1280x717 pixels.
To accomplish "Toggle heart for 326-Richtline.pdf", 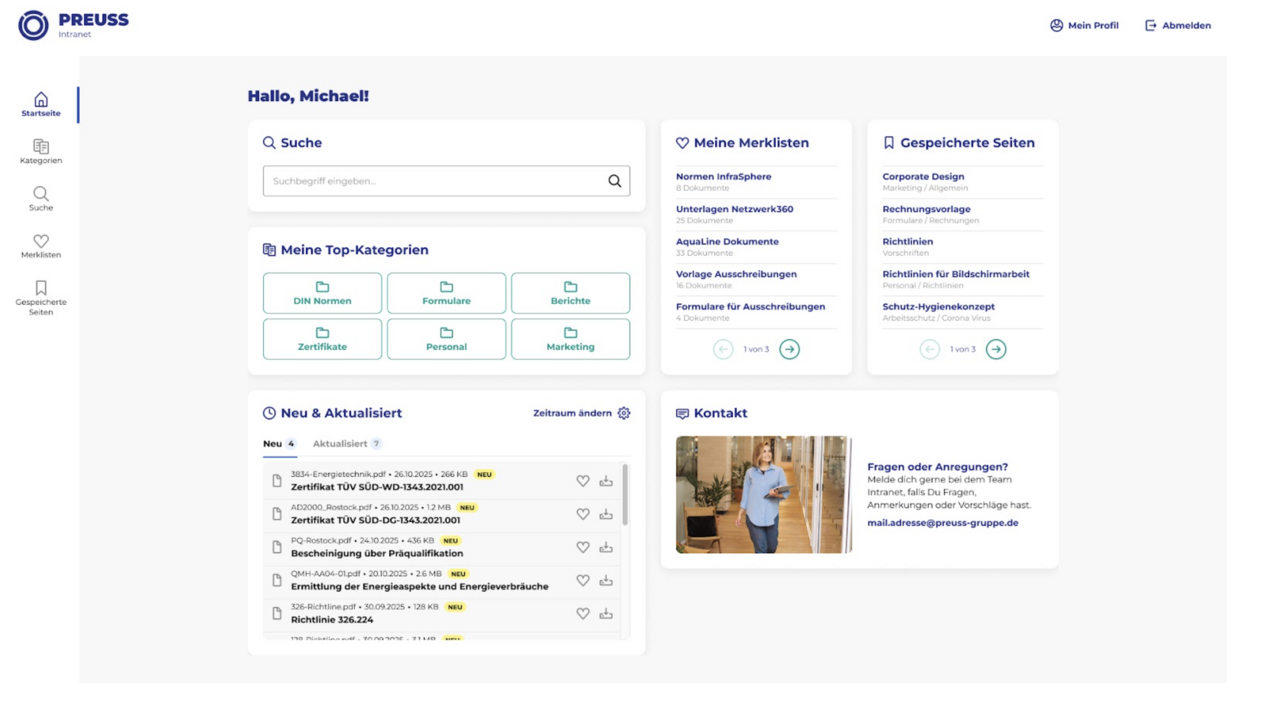I will 583,613.
